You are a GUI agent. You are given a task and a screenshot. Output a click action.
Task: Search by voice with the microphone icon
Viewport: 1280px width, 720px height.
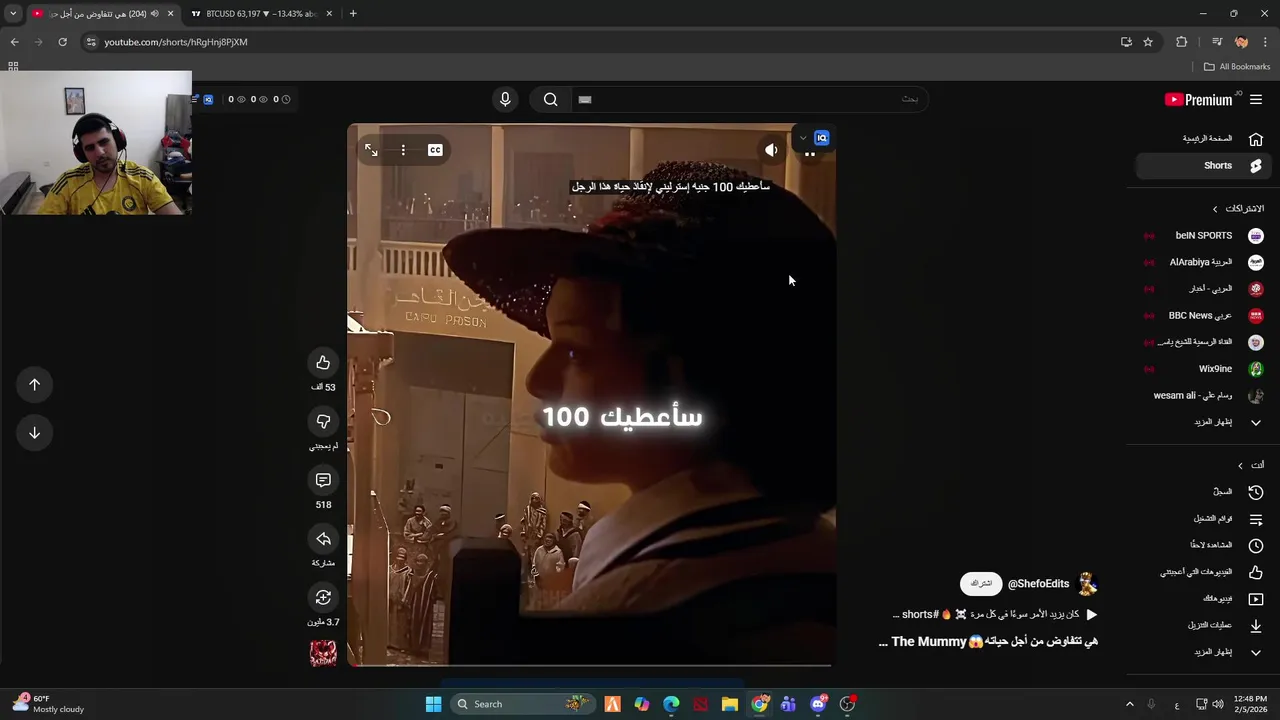tap(505, 99)
